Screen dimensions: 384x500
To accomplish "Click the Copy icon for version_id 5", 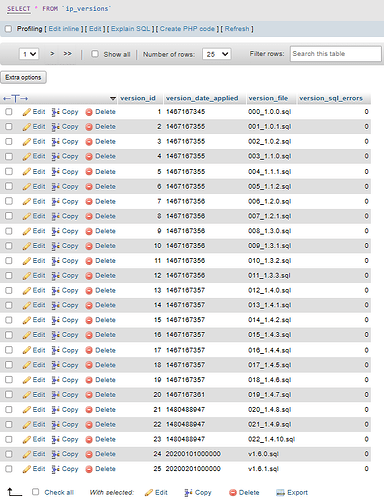I will pos(56,172).
